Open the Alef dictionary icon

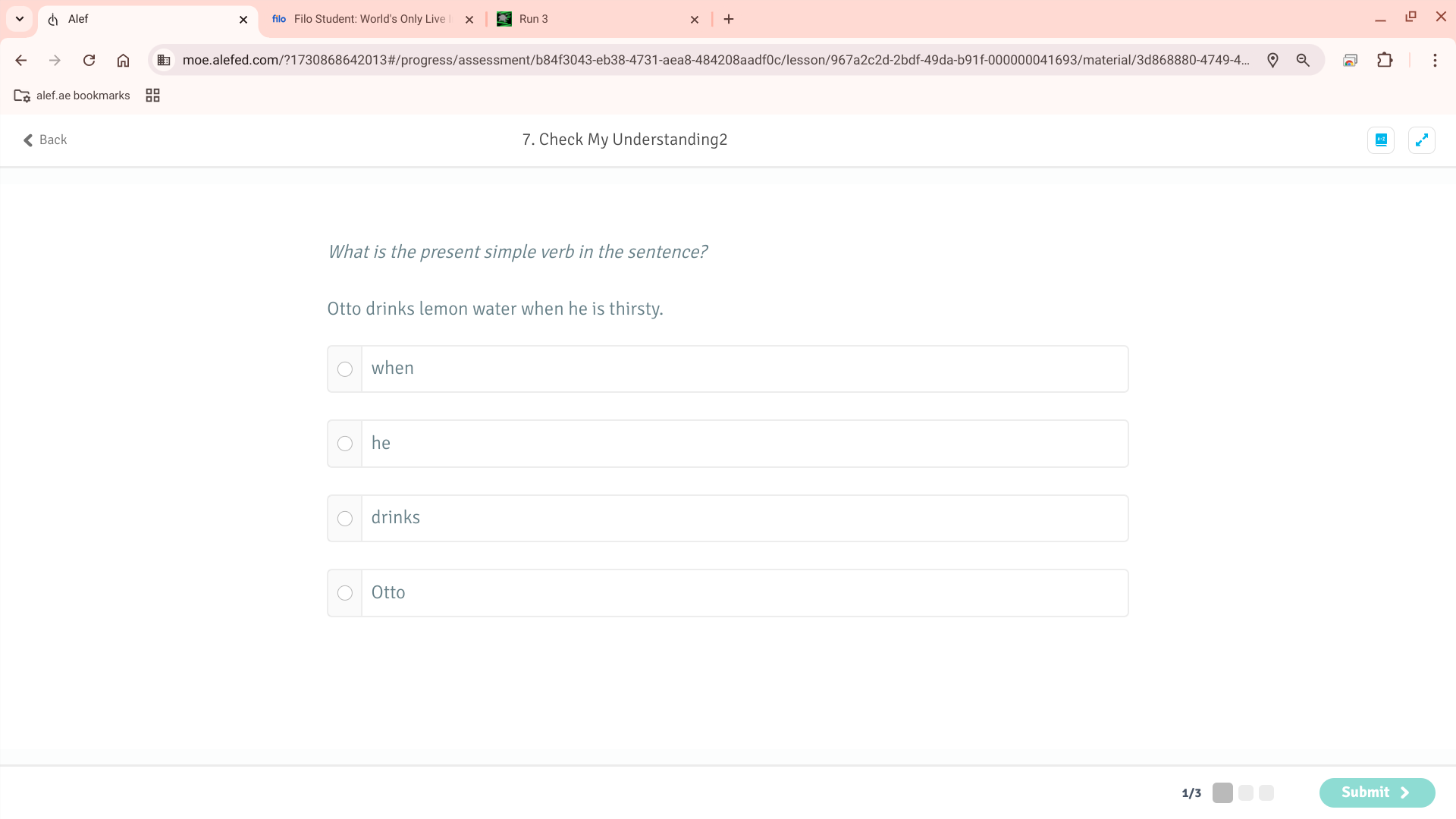pyautogui.click(x=1381, y=140)
